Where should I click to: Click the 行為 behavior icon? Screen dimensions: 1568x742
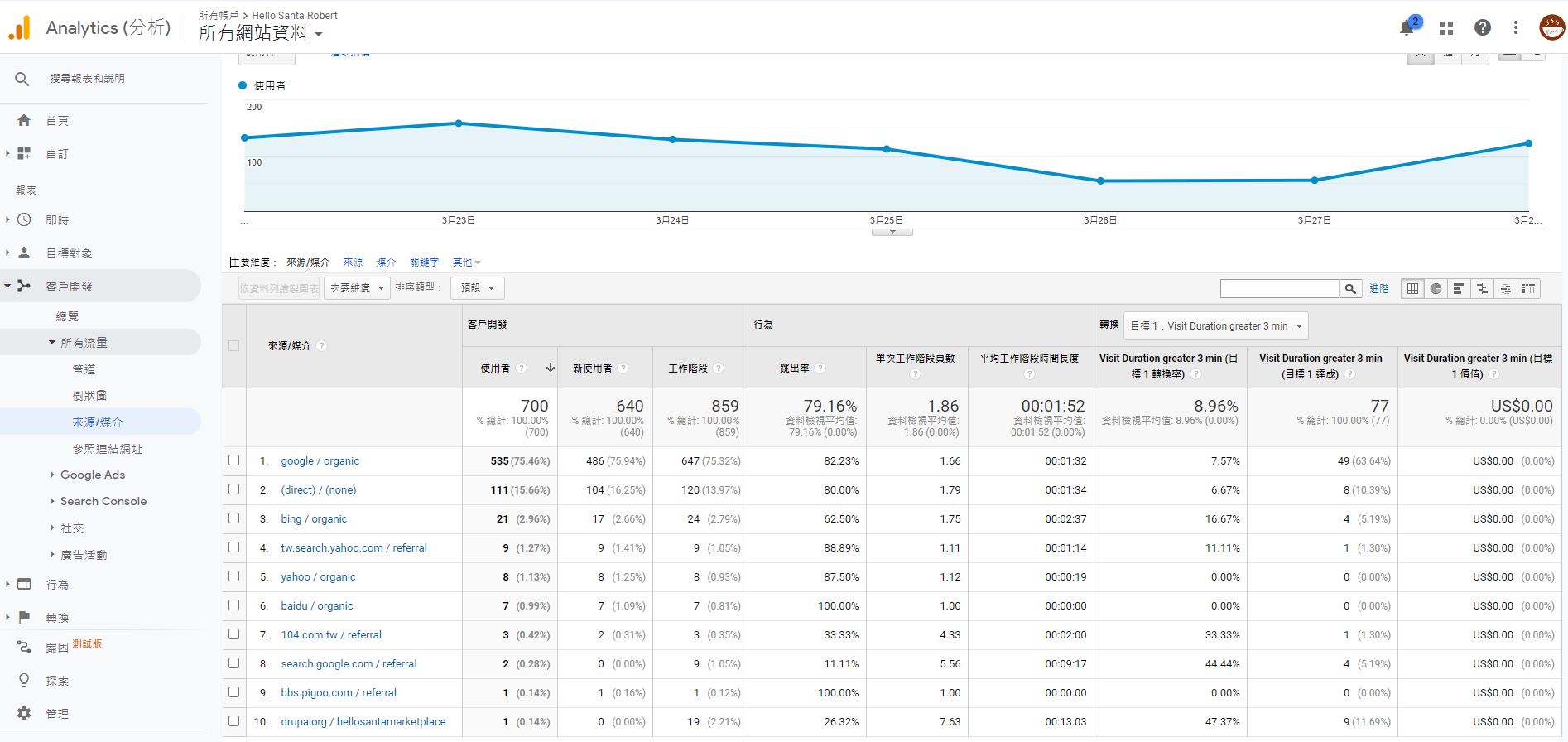tap(24, 585)
